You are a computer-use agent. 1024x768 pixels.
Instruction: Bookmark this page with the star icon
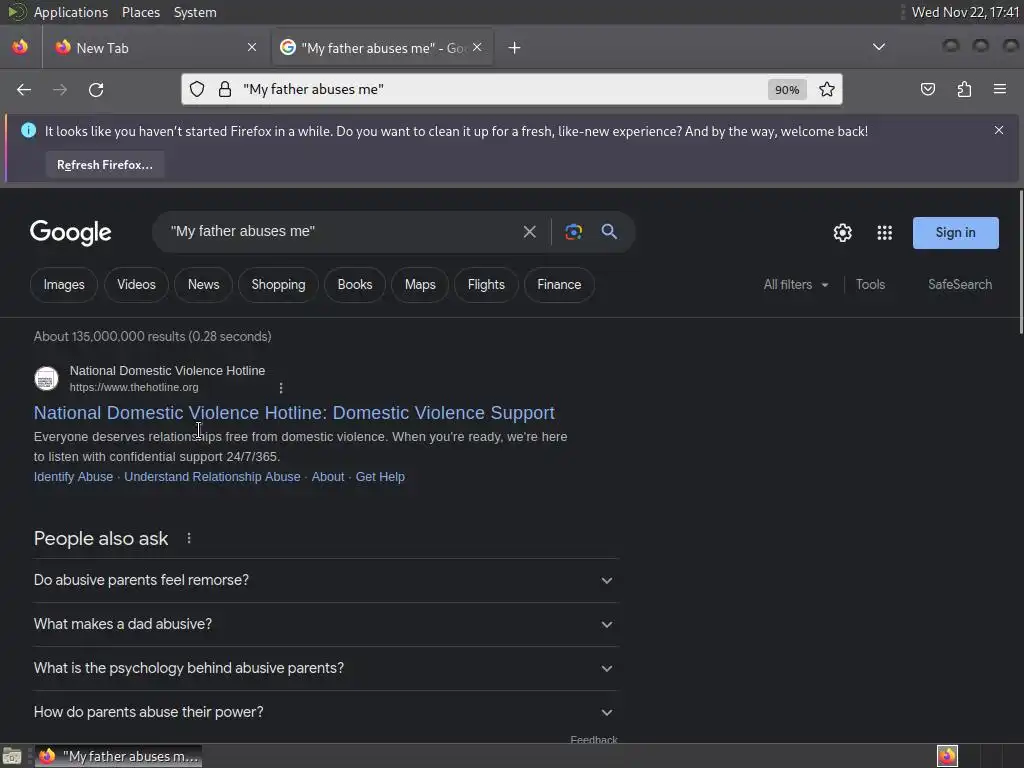(x=827, y=89)
